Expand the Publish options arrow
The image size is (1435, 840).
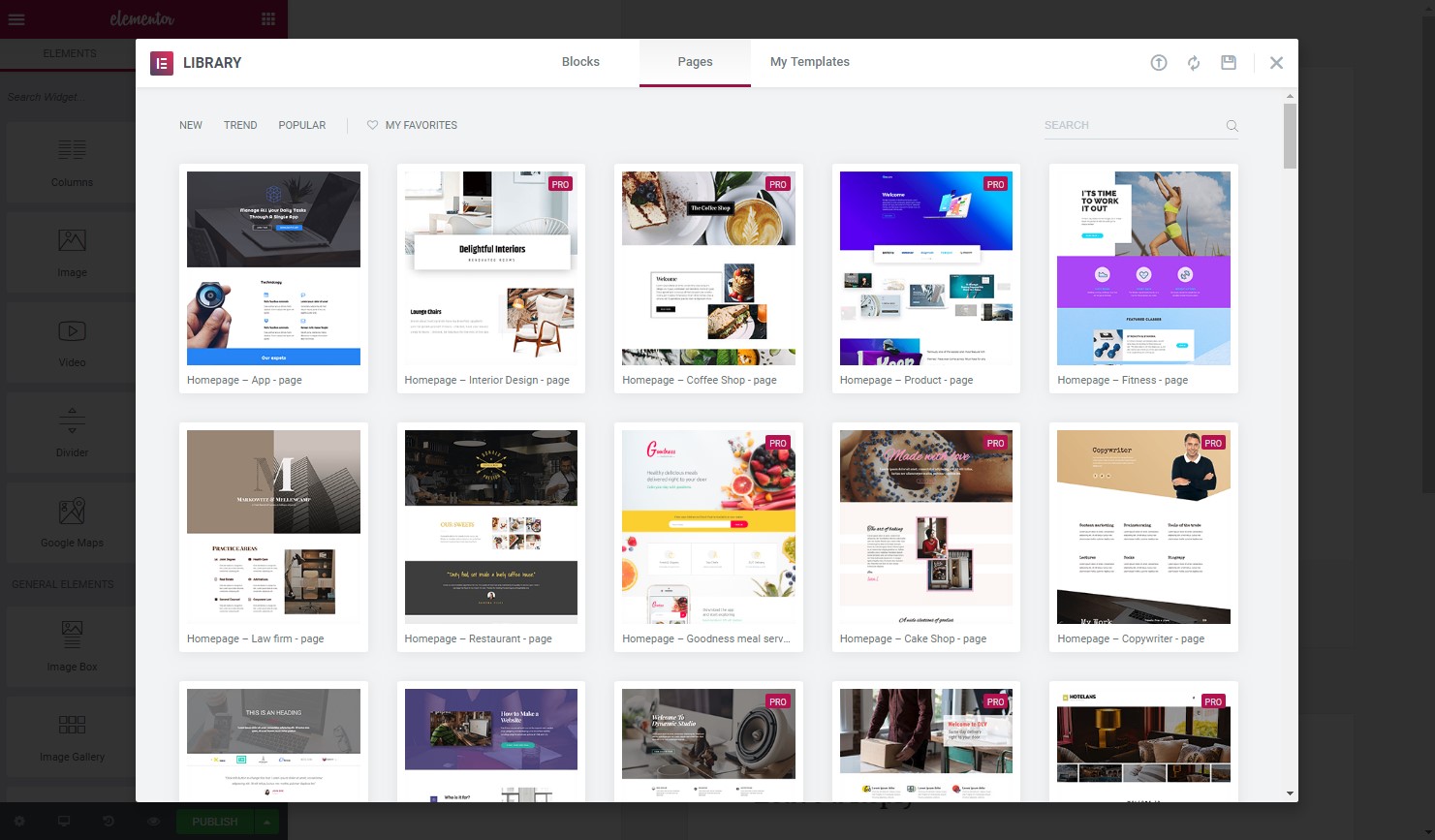click(267, 822)
